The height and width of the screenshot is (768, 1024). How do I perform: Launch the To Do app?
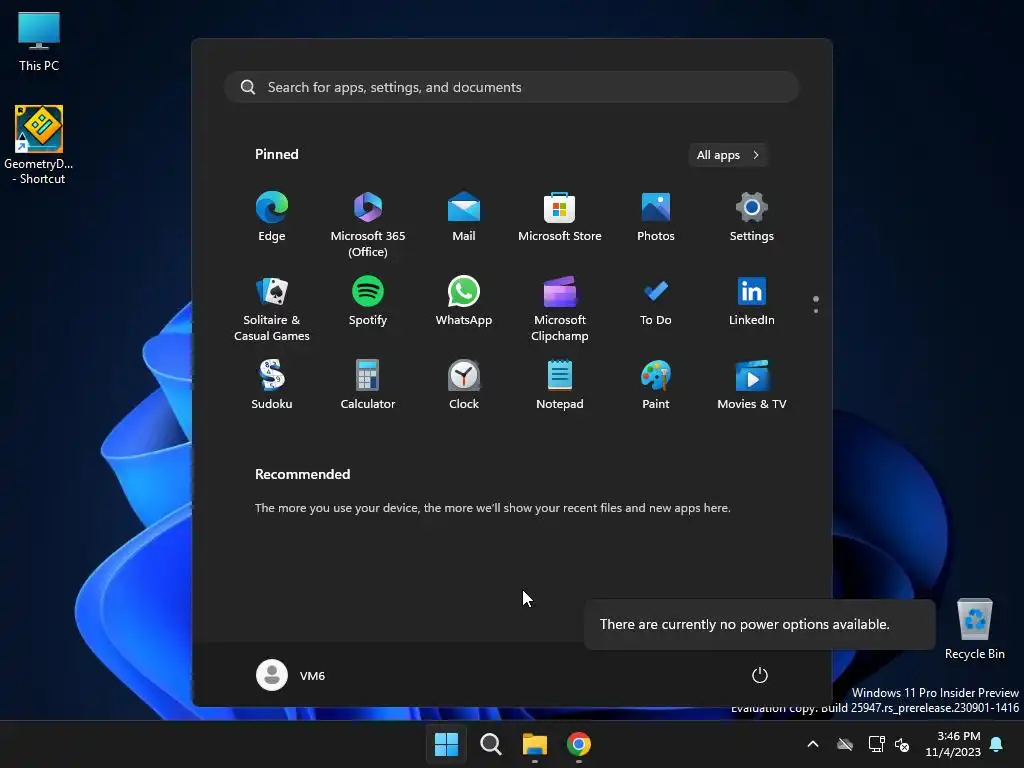[x=656, y=301]
